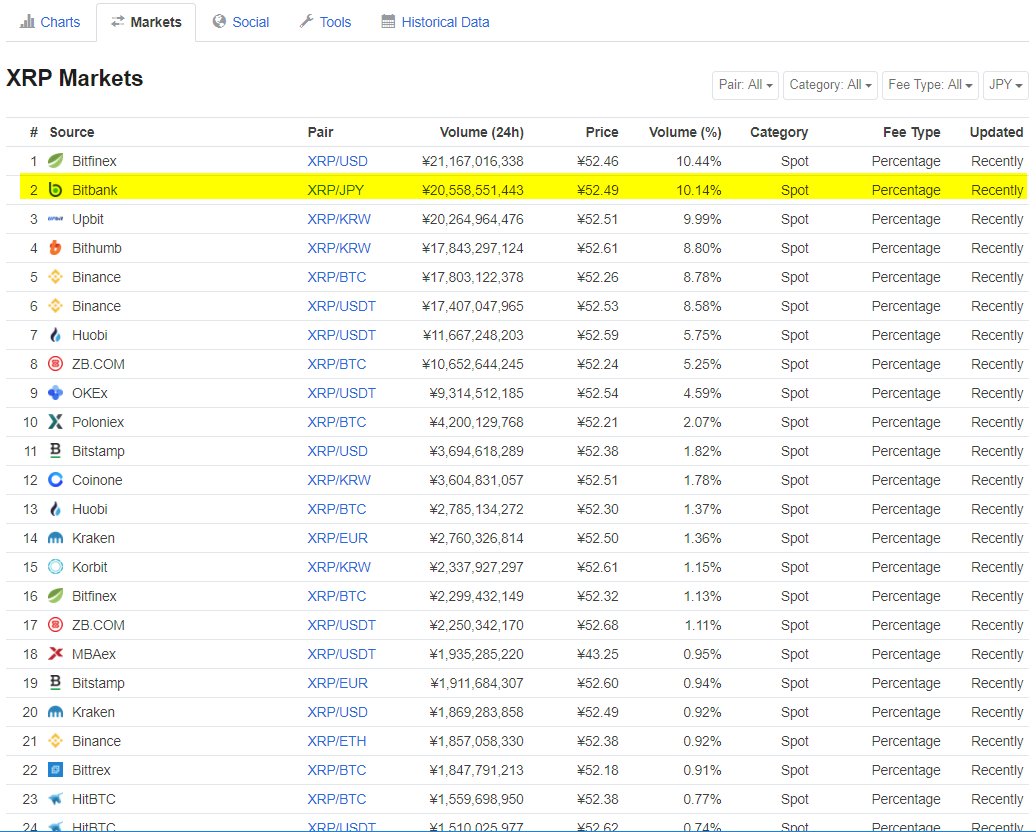Open the XRP/USDT link for MBAex
The height and width of the screenshot is (832, 1036).
click(x=342, y=654)
